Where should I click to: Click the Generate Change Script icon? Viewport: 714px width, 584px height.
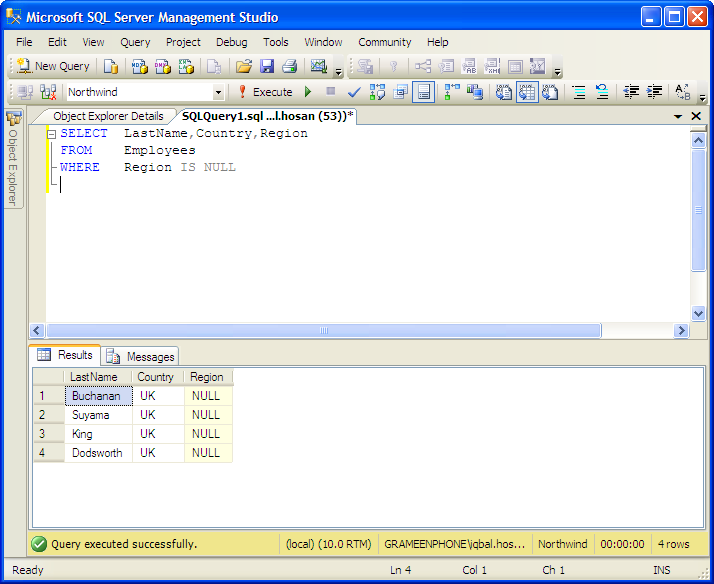365,66
